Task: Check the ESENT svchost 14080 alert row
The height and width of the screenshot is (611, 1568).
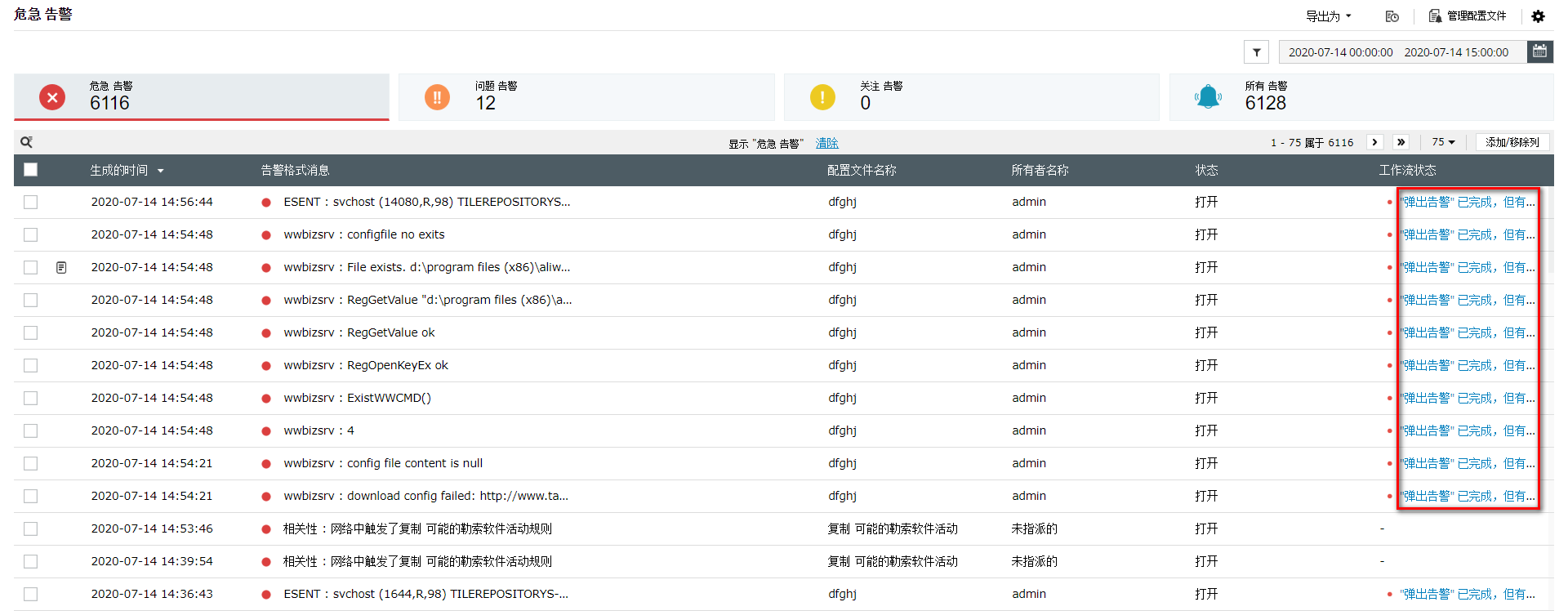Action: 31,203
